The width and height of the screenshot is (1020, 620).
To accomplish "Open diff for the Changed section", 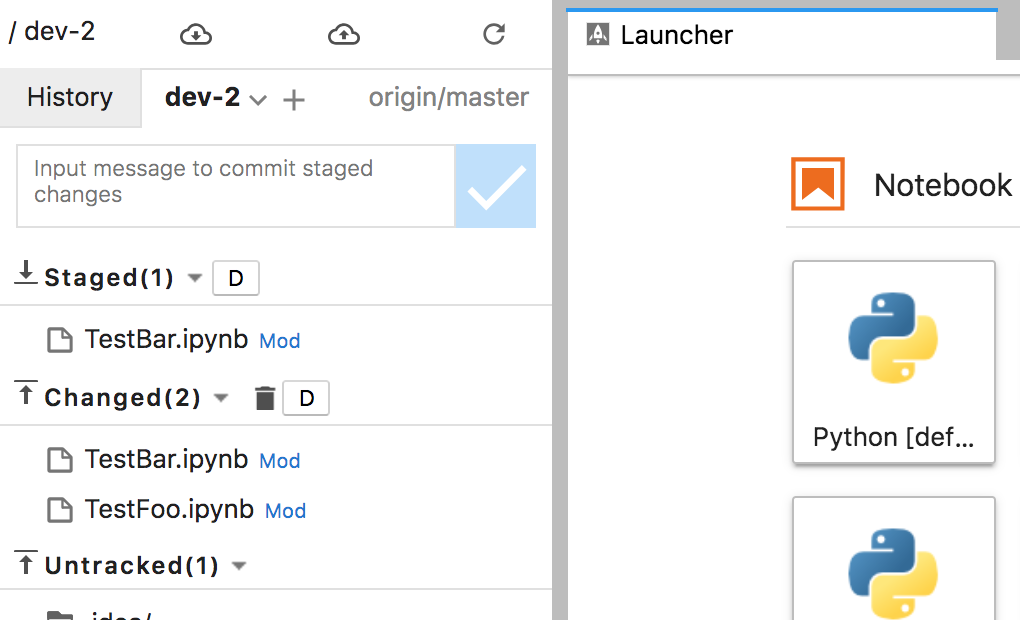I will [305, 398].
